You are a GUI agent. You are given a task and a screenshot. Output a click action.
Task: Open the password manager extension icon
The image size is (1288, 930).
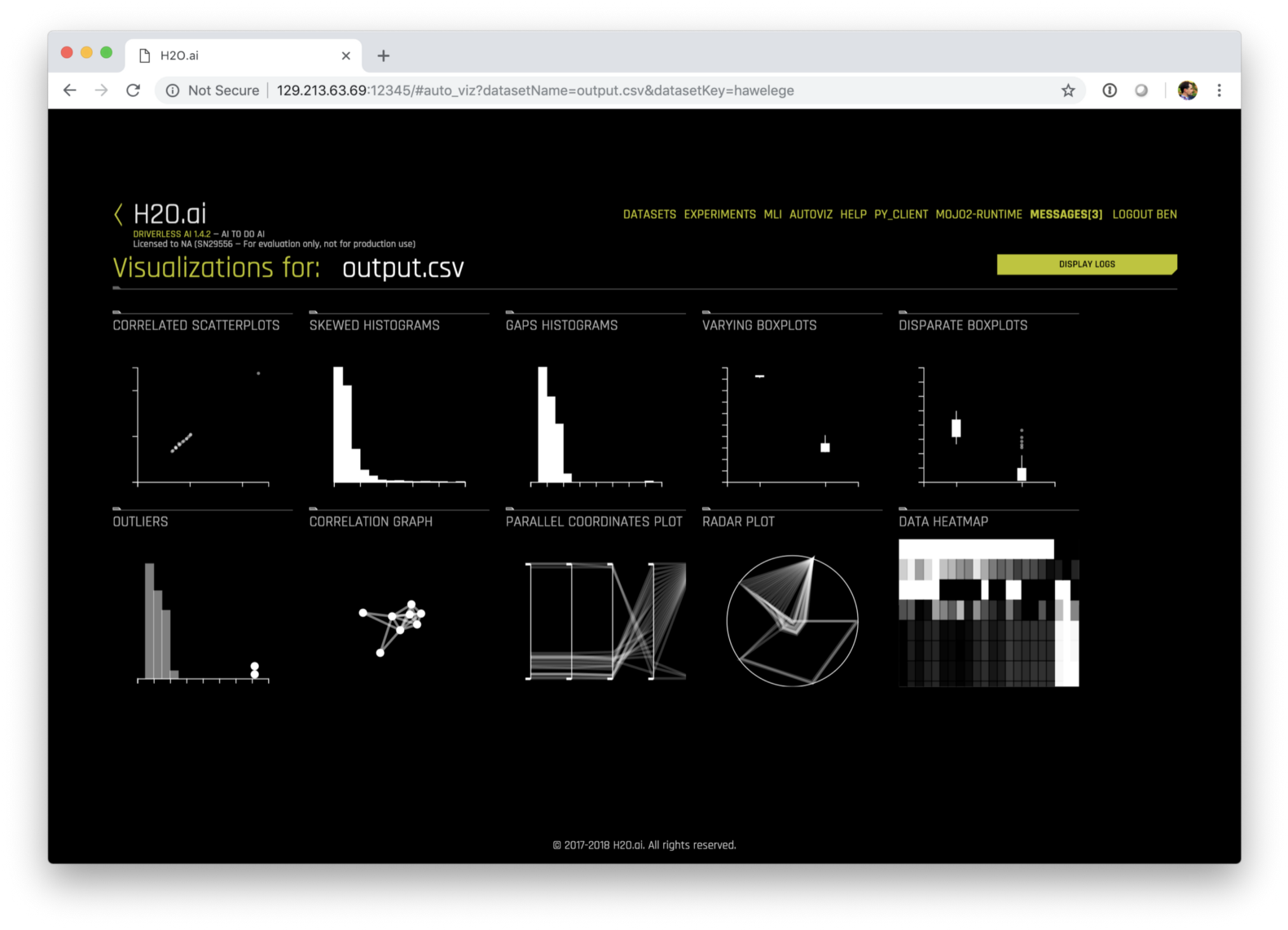tap(1110, 90)
